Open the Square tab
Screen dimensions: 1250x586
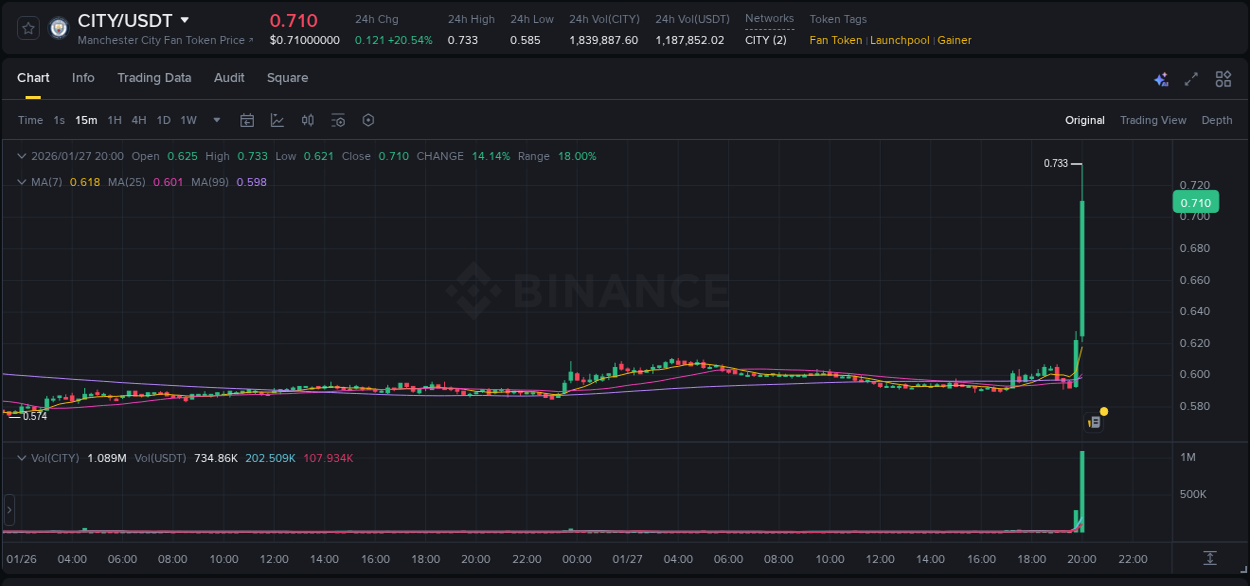click(x=287, y=77)
